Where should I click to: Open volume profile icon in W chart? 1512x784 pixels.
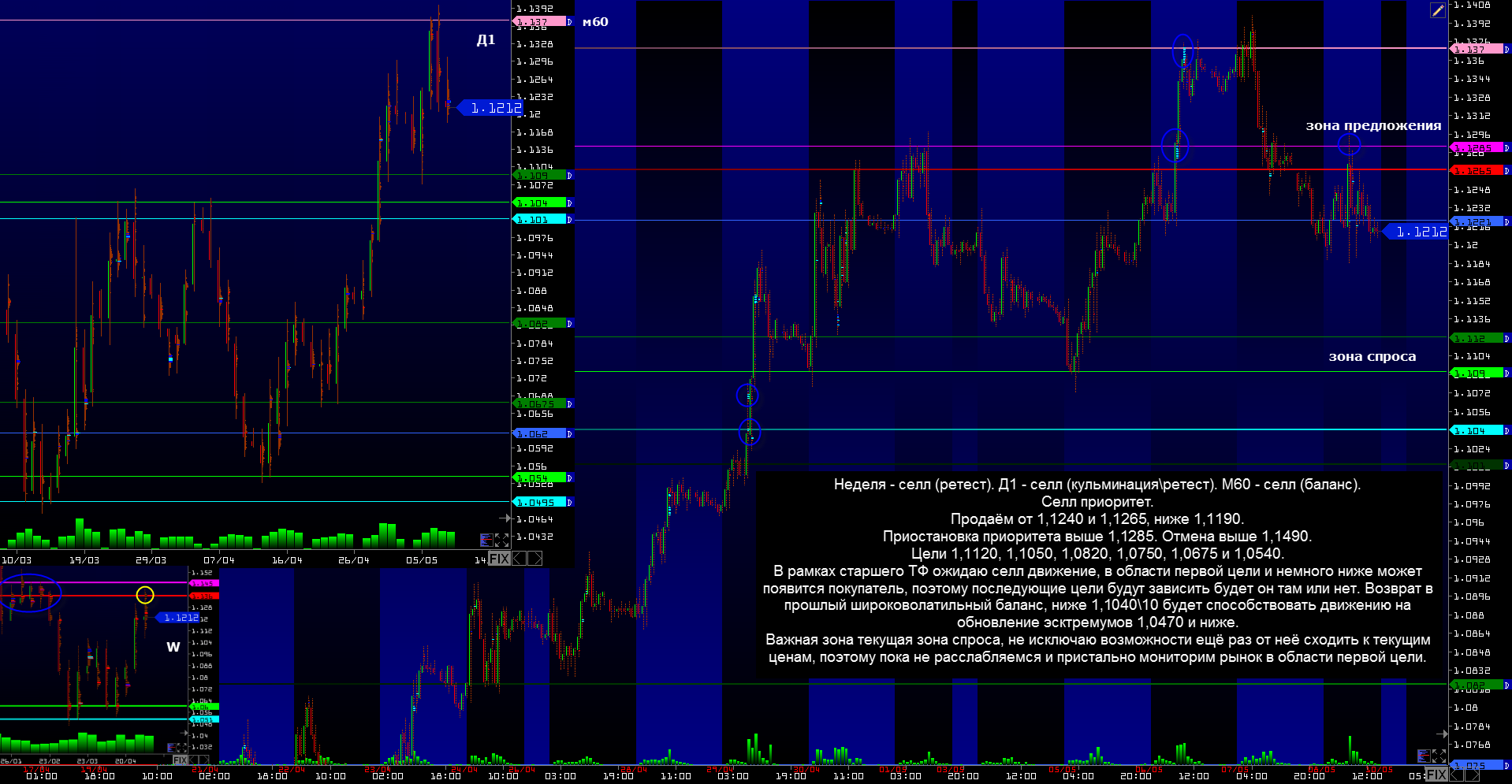tap(172, 747)
